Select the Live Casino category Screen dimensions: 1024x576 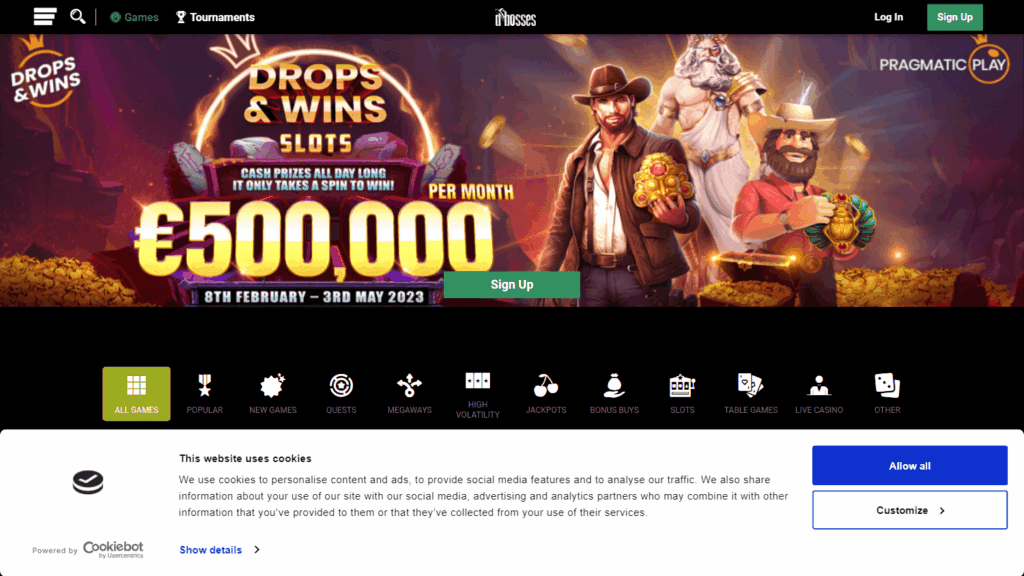click(819, 394)
